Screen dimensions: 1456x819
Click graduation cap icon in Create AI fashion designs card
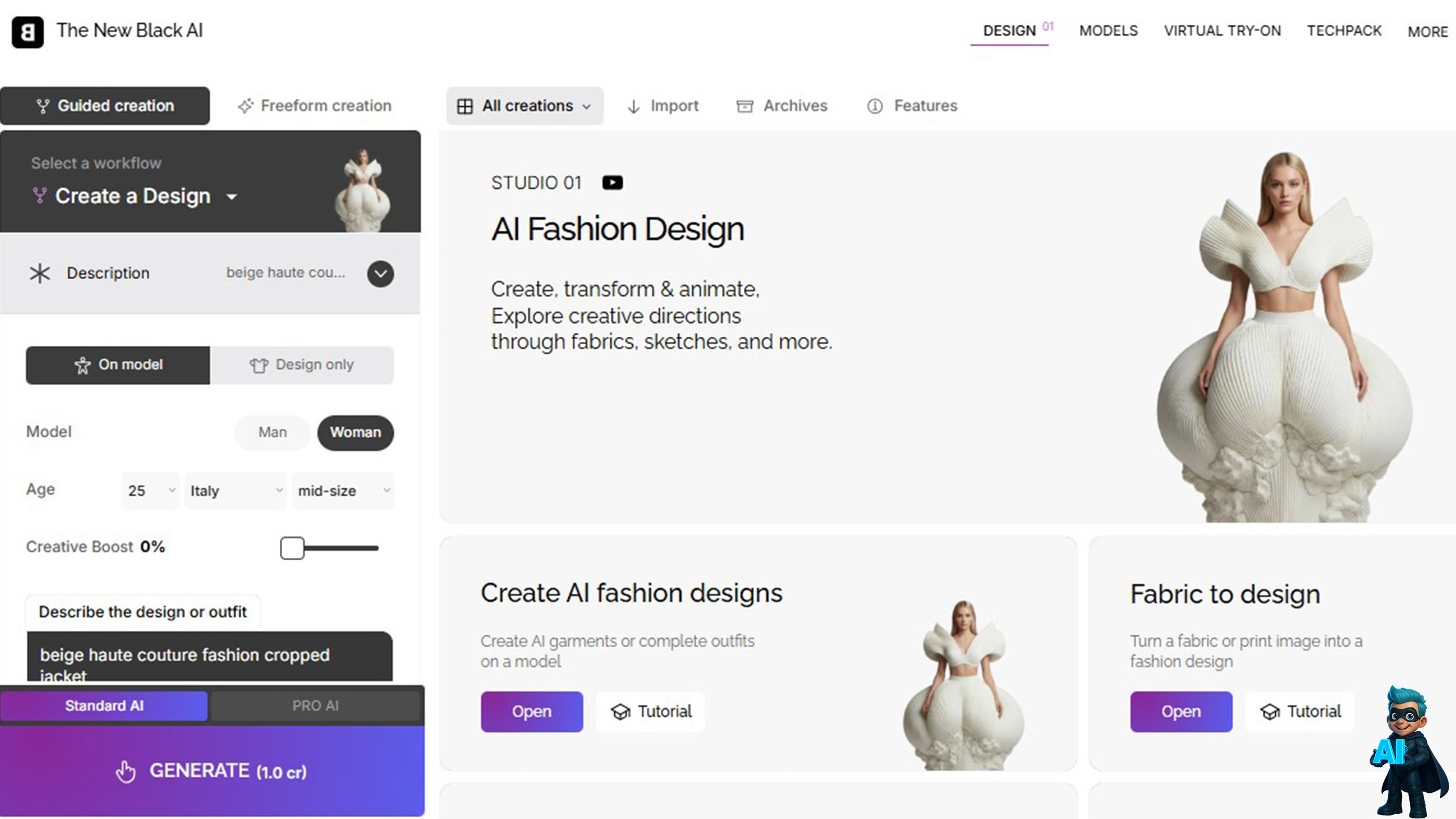click(x=621, y=712)
